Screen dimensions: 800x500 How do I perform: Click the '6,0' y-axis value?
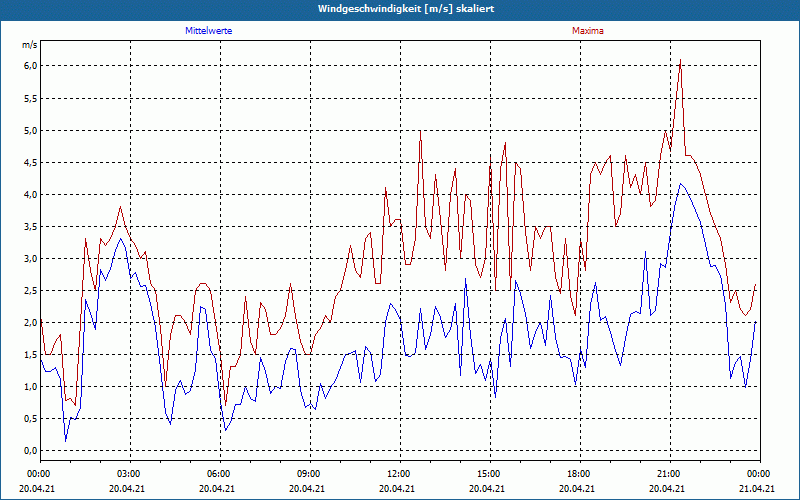(30, 66)
